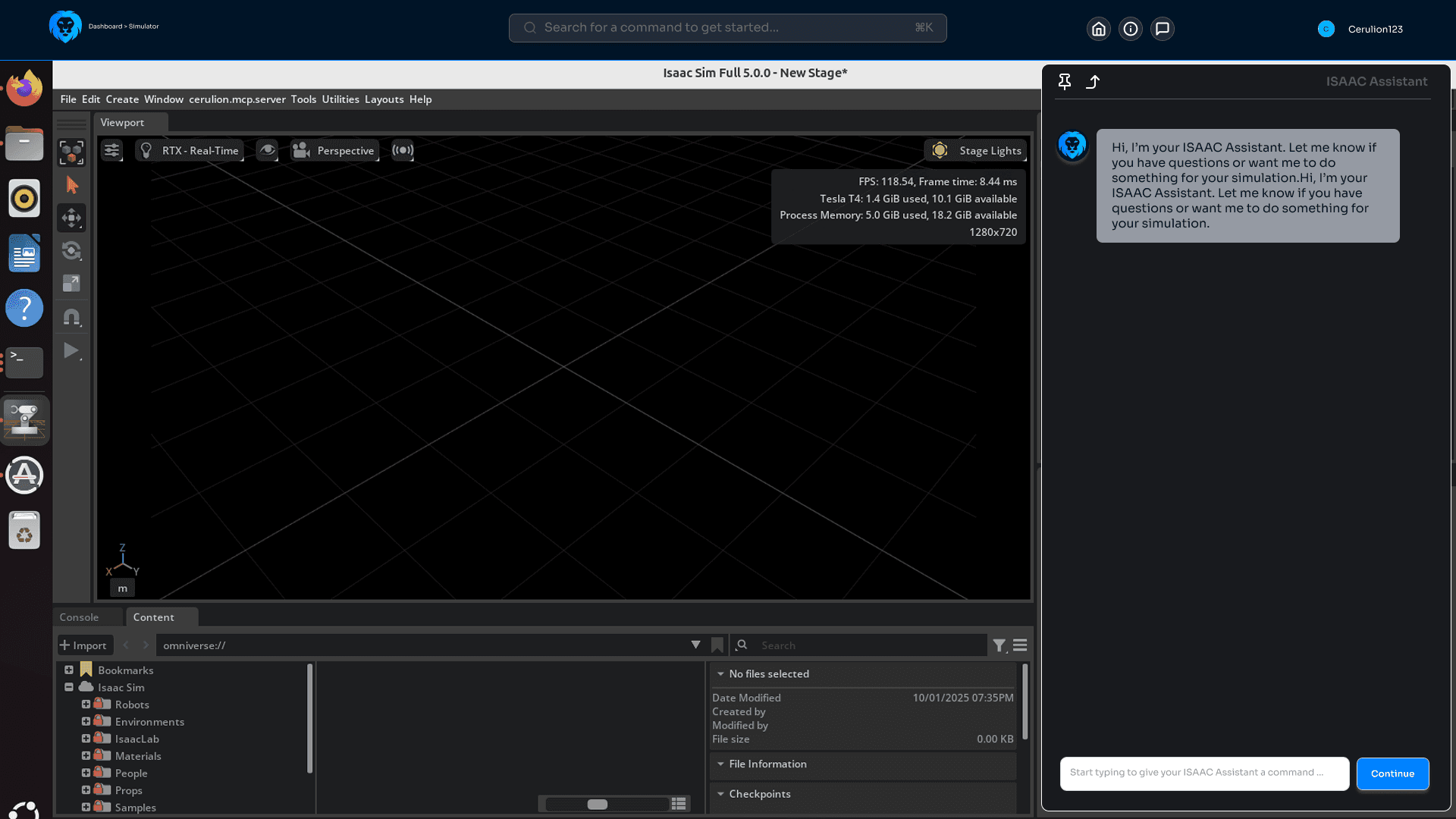The height and width of the screenshot is (819, 1456).
Task: Pin the ISAAC Assistant panel
Action: [1065, 82]
